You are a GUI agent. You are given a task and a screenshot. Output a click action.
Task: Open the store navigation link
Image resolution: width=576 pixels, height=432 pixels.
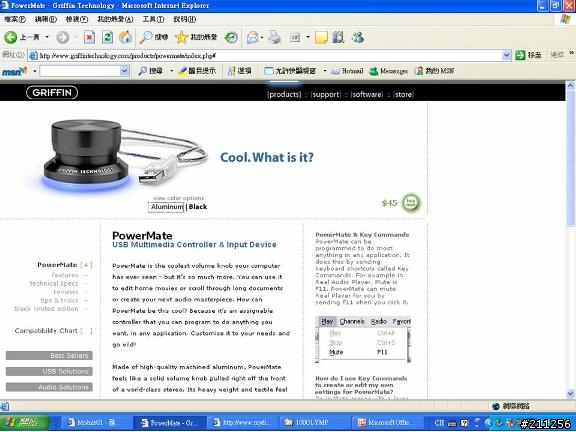tap(403, 94)
